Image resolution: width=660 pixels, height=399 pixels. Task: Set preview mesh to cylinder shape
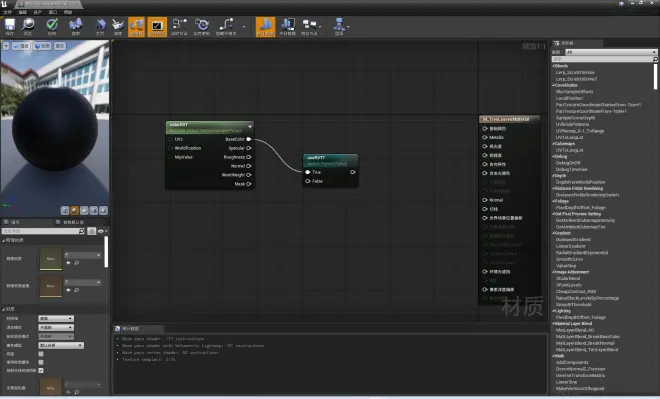tap(65, 210)
